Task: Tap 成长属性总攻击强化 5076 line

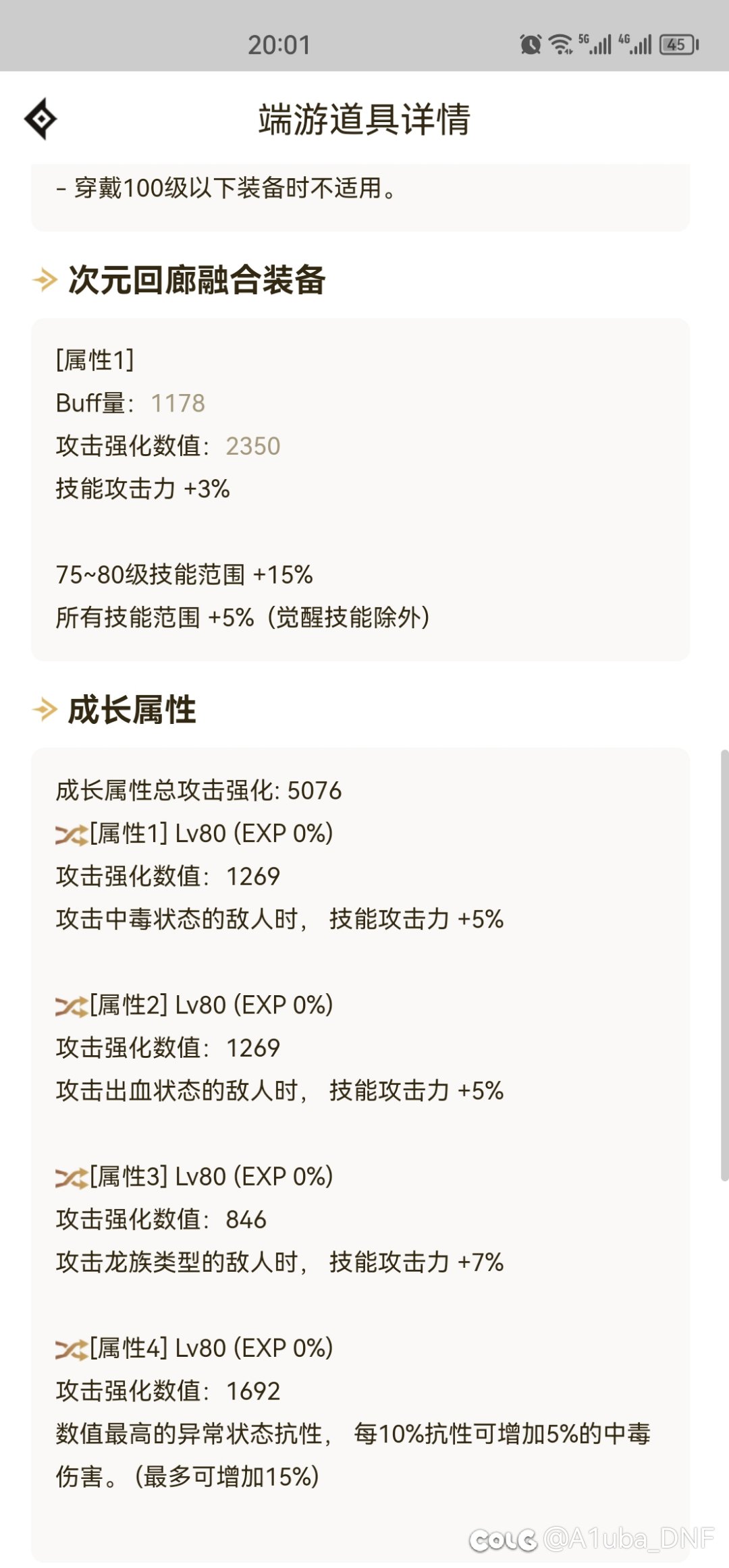Action: (199, 790)
